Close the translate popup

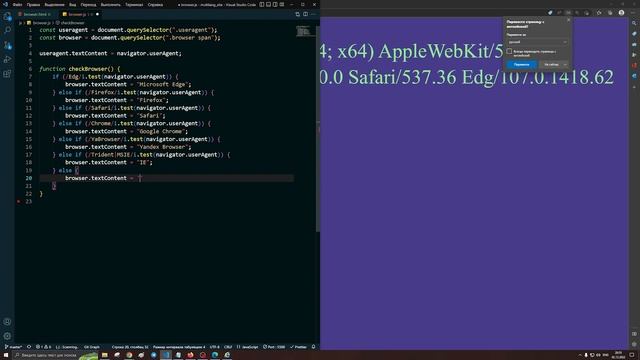pos(569,20)
